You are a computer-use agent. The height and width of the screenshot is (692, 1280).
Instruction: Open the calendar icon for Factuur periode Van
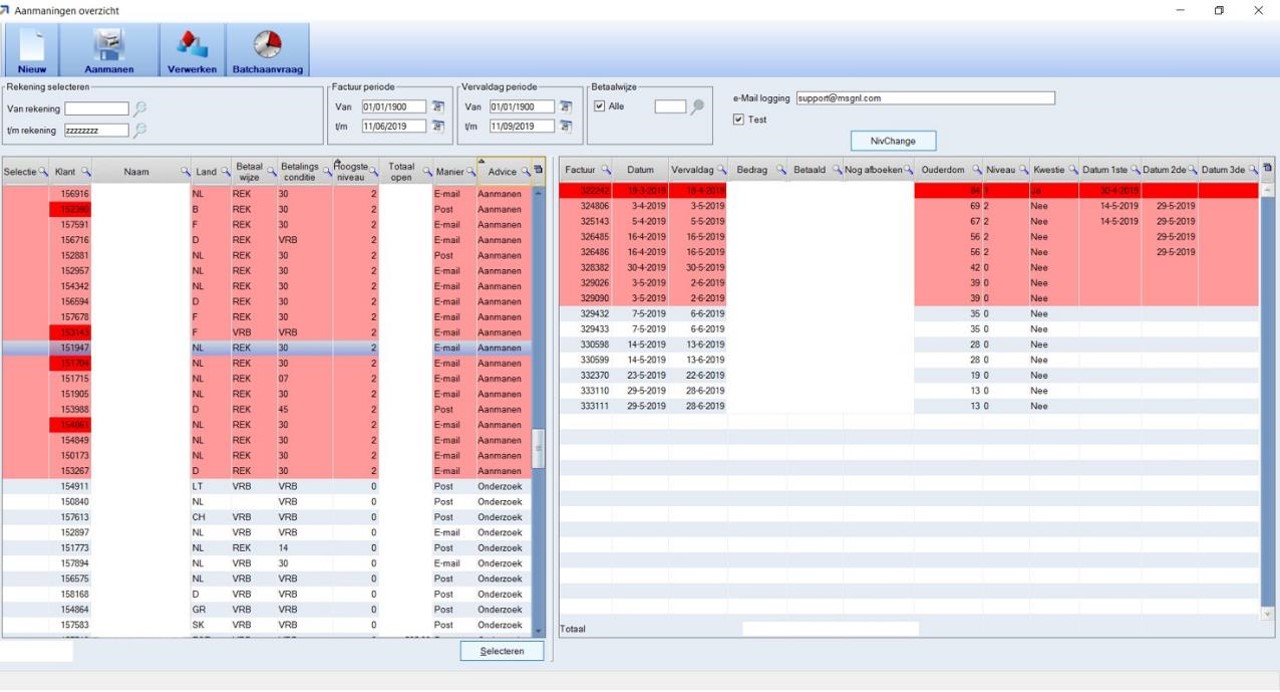438,107
